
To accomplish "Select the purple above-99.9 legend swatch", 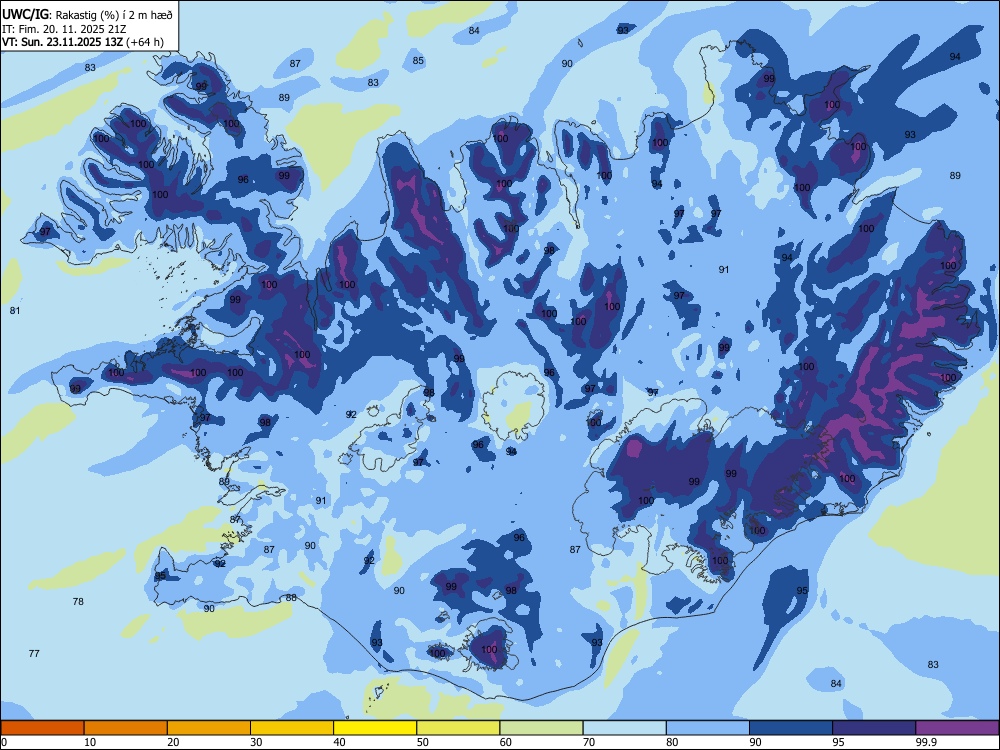I will coord(957,728).
